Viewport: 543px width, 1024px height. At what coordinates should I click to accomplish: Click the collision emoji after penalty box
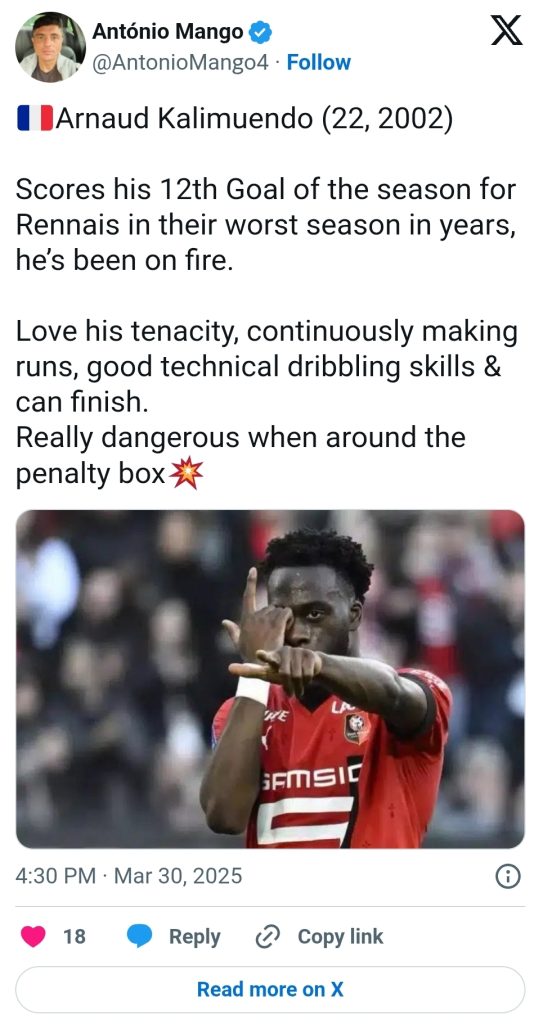[x=186, y=474]
